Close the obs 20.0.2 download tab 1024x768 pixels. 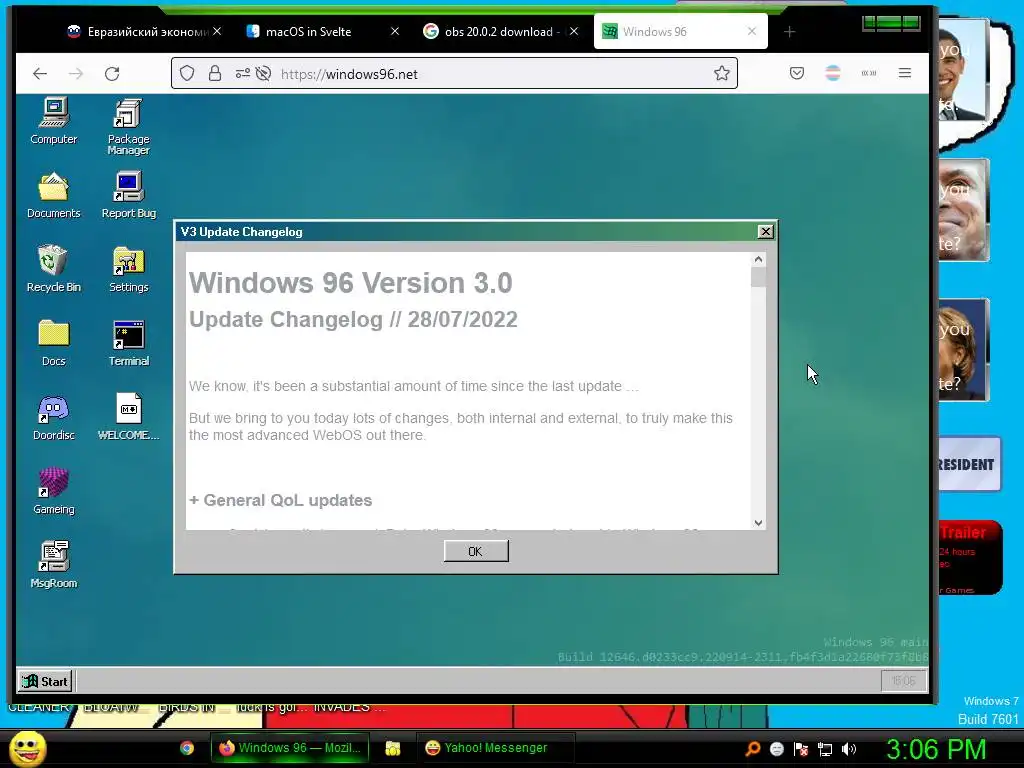573,31
